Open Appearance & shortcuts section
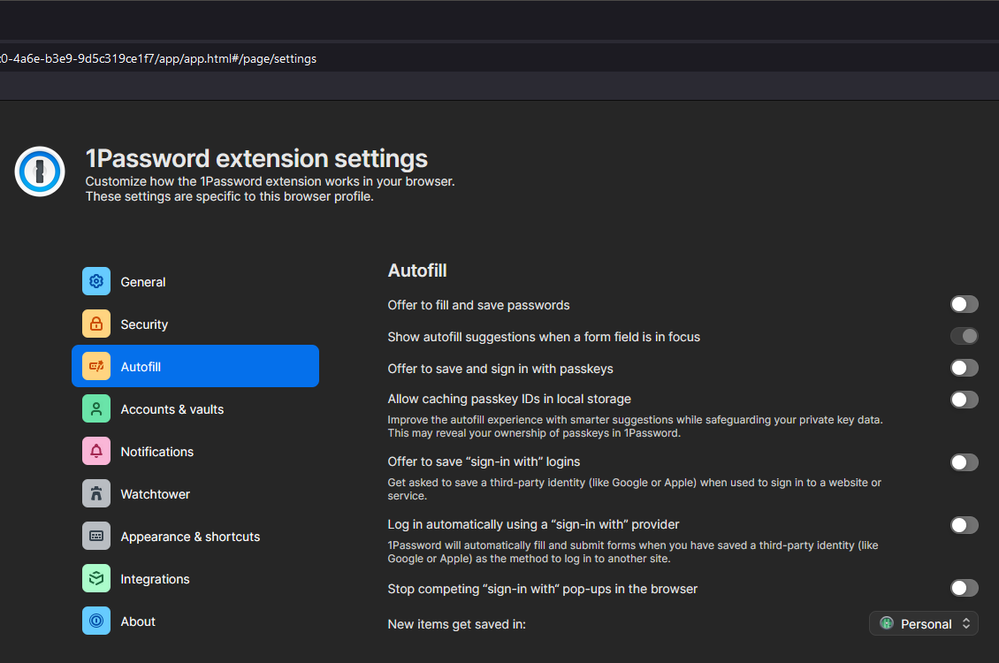Image resolution: width=999 pixels, height=663 pixels. point(195,536)
